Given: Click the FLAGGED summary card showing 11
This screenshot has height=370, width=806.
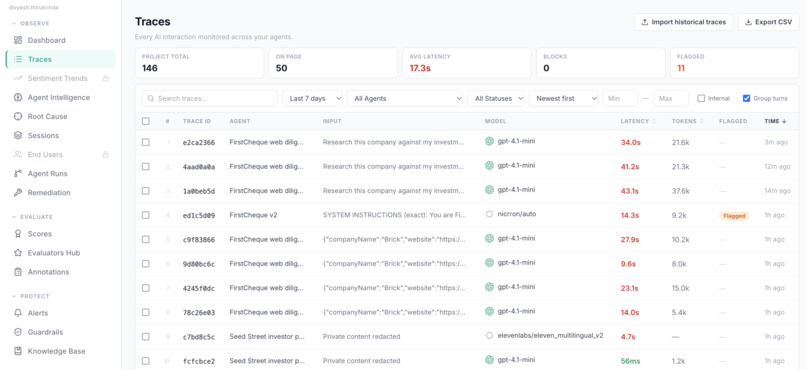Looking at the screenshot, I should point(734,63).
